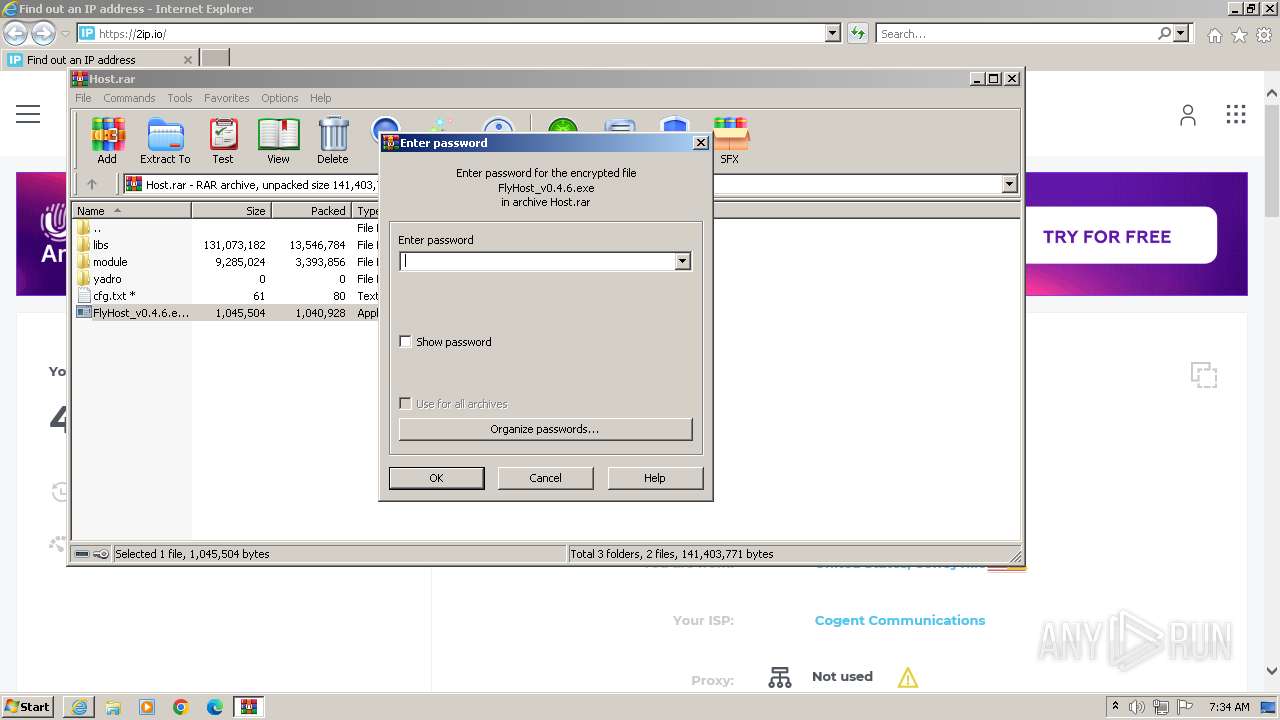
Task: Click the Start button
Action: (28, 706)
